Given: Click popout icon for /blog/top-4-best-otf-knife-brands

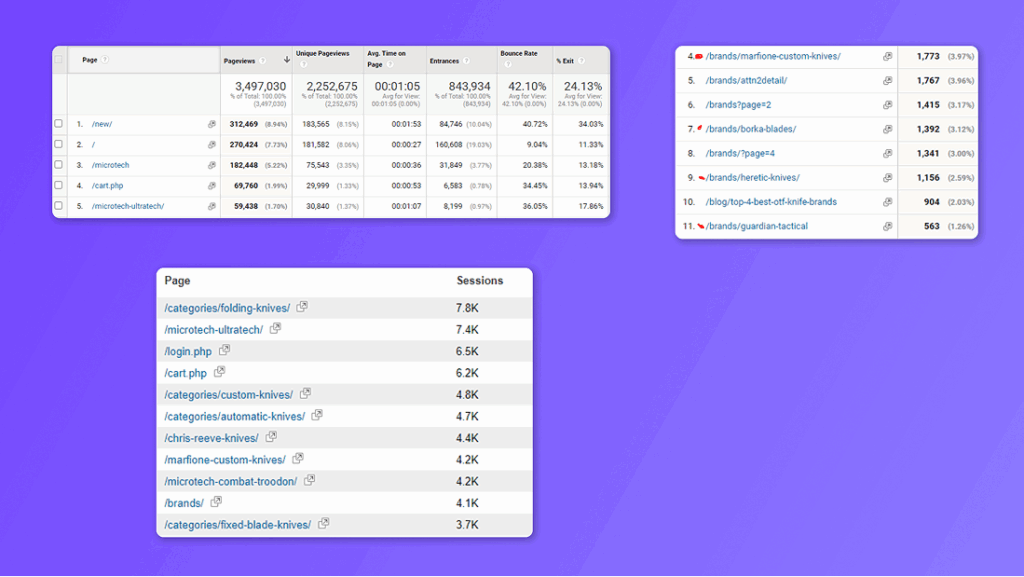Looking at the screenshot, I should click(x=887, y=202).
